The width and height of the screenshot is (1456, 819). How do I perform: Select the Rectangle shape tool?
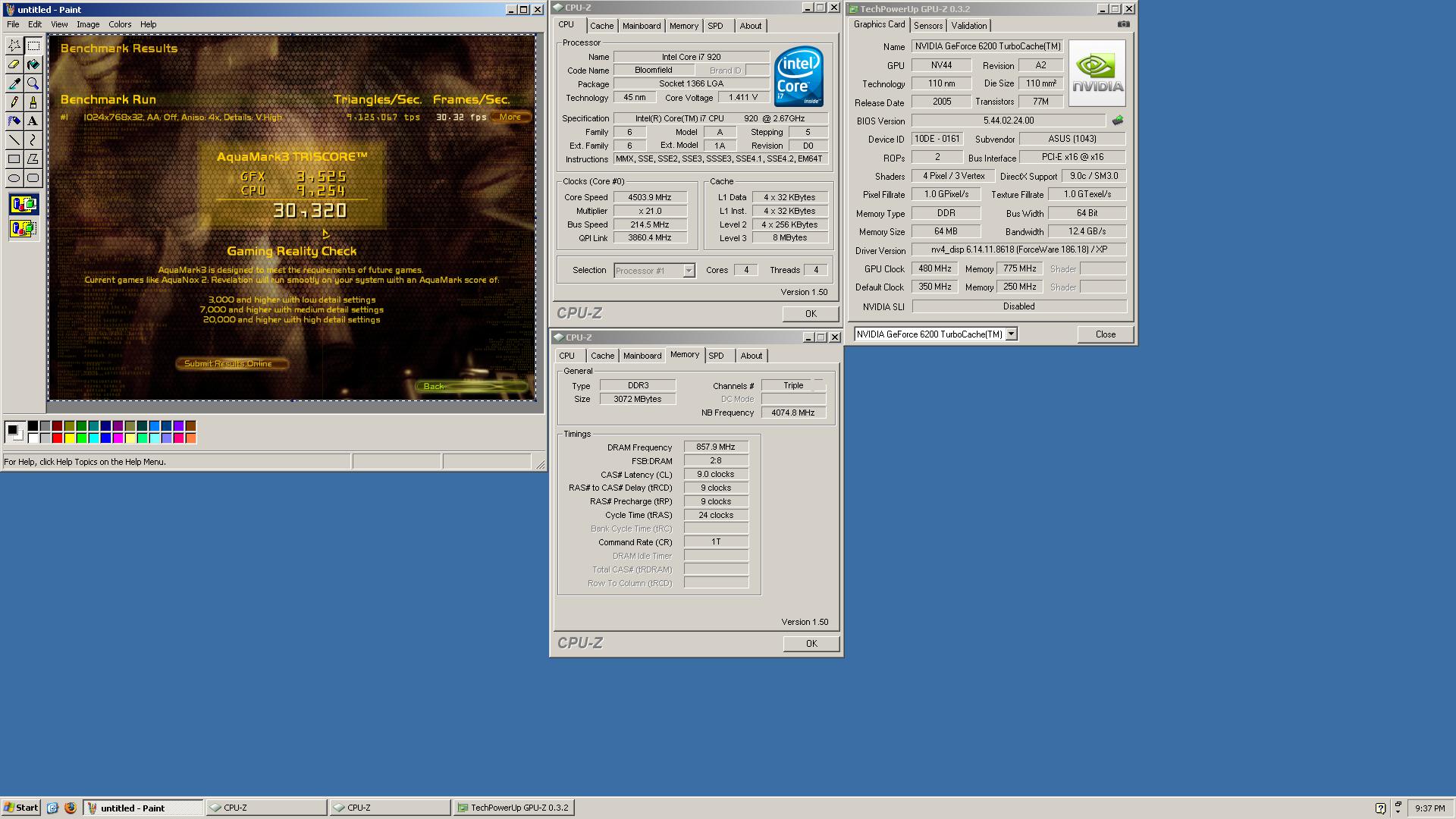(14, 159)
